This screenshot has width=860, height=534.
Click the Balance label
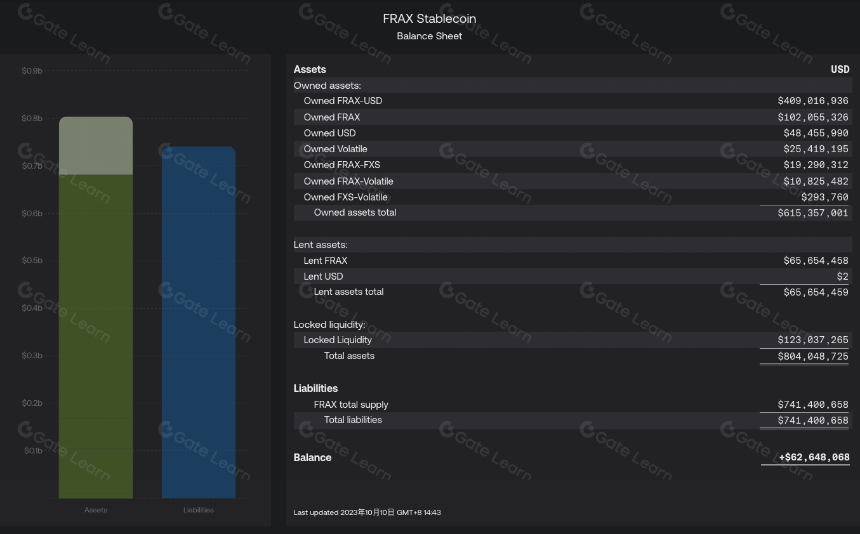(312, 458)
